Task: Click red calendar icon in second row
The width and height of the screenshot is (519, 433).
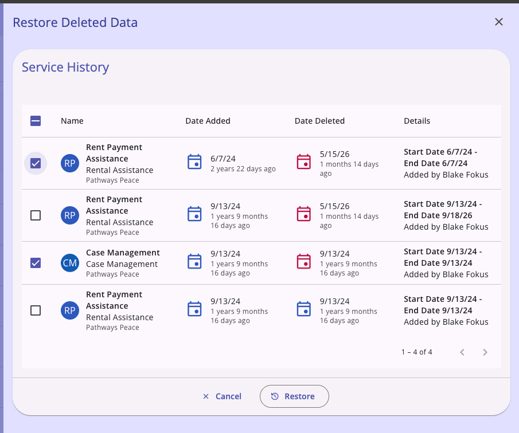Action: tap(304, 214)
